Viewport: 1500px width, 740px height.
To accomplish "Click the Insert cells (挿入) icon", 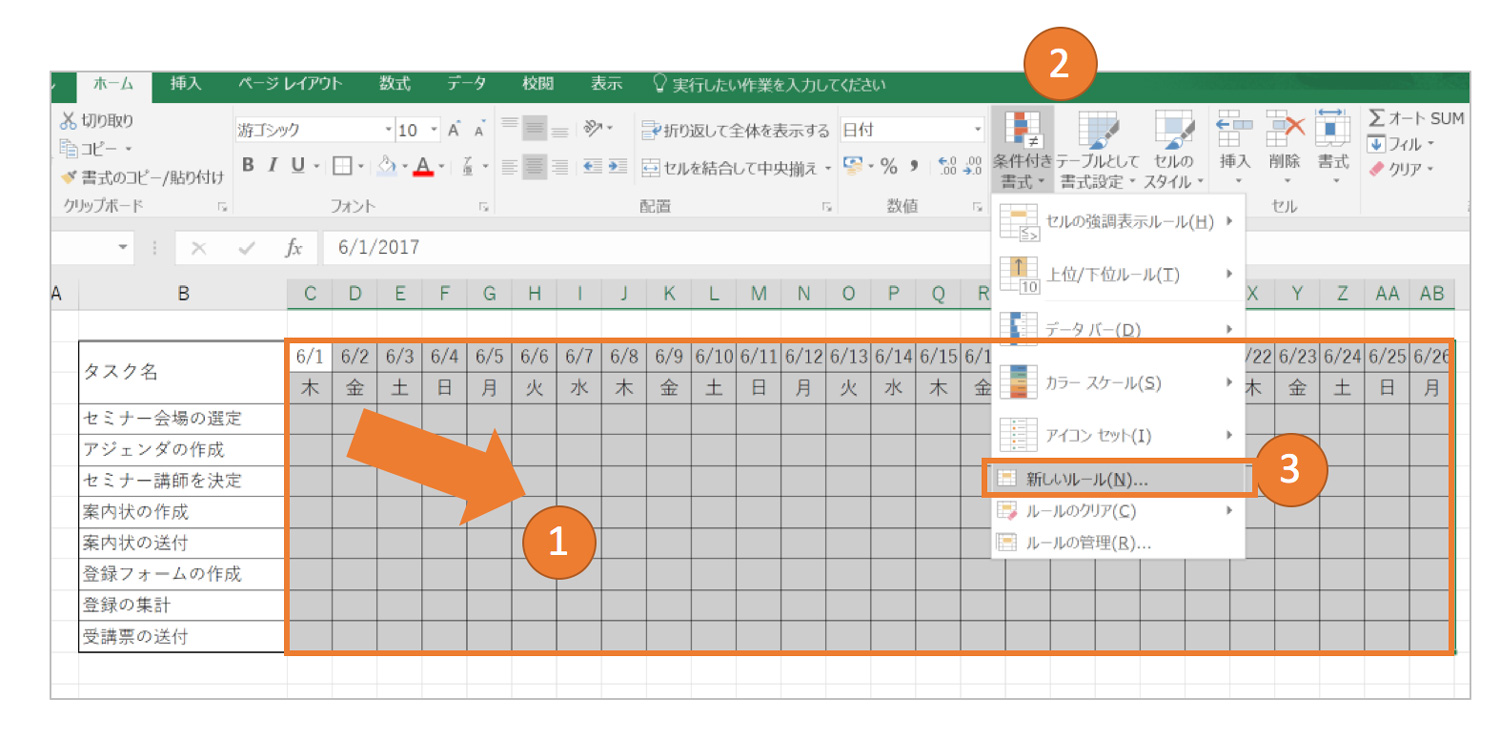I will tap(1235, 128).
